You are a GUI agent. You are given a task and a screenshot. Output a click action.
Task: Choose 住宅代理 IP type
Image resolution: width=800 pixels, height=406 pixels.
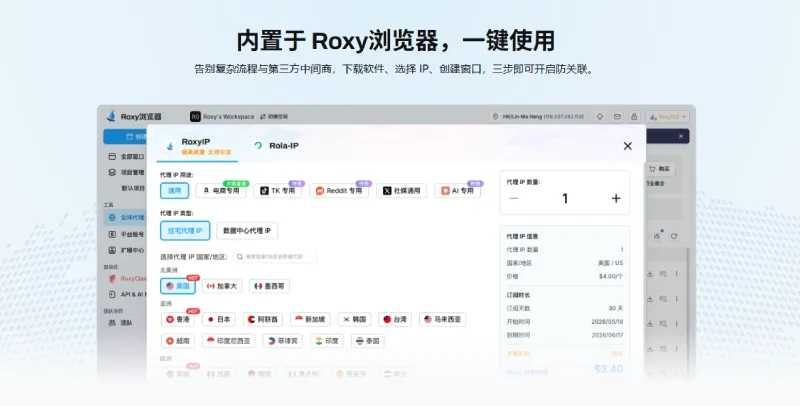185,231
